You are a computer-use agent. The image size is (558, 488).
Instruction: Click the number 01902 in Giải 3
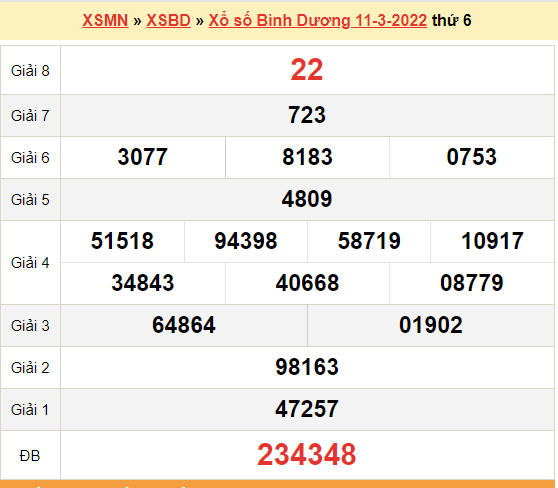click(431, 325)
